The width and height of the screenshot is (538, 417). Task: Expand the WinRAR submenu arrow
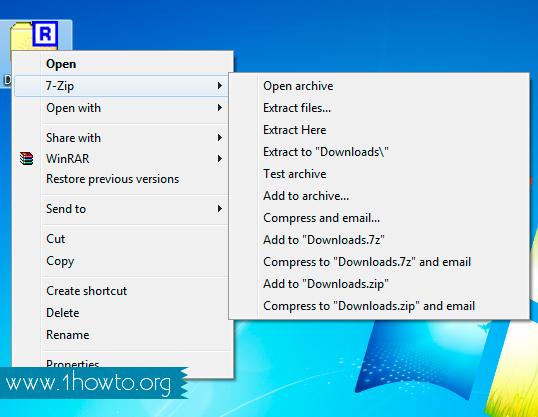(x=220, y=159)
